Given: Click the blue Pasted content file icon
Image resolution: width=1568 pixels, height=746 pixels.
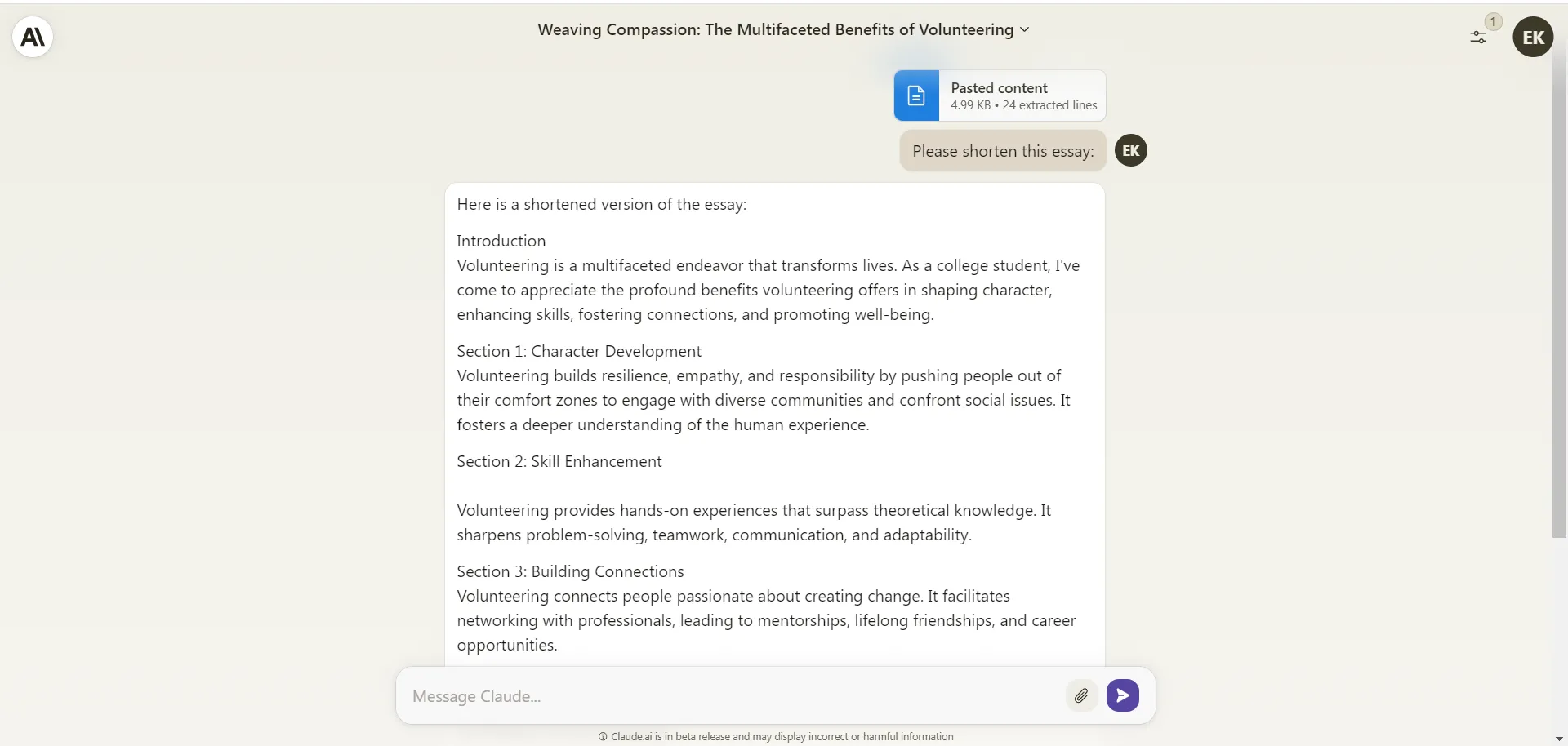Looking at the screenshot, I should [x=916, y=95].
